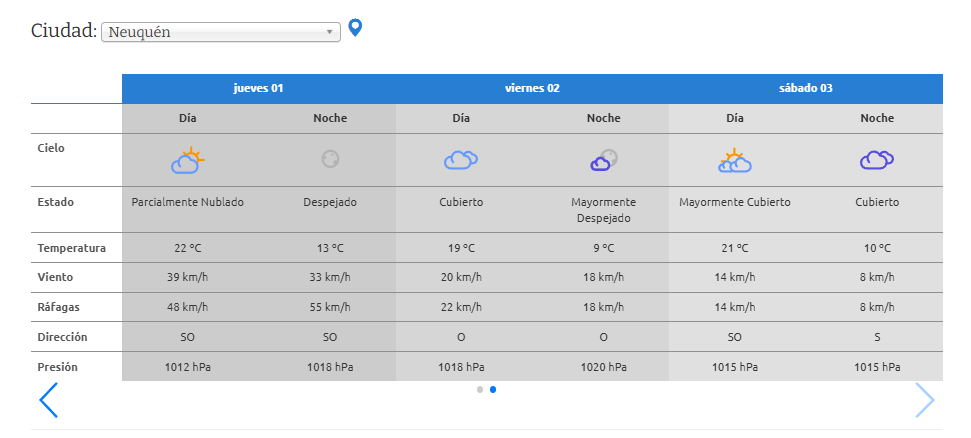Click the left previous arrow
This screenshot has height=438, width=971.
pyautogui.click(x=48, y=400)
